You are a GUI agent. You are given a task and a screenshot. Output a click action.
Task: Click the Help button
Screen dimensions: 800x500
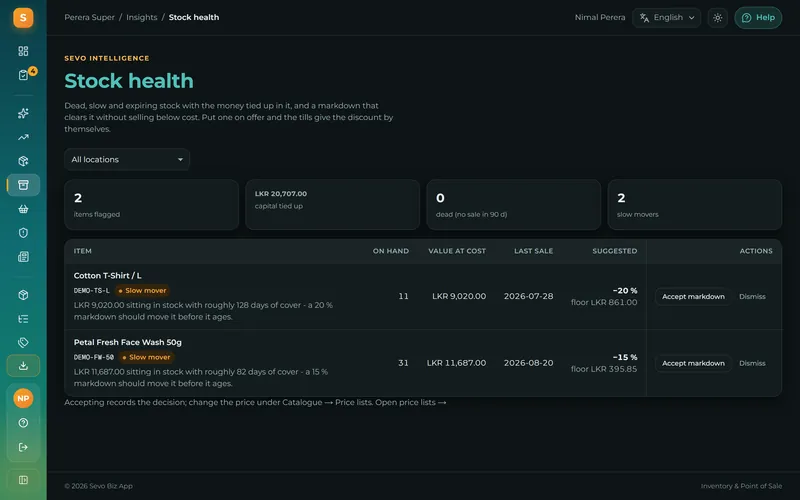click(x=758, y=18)
